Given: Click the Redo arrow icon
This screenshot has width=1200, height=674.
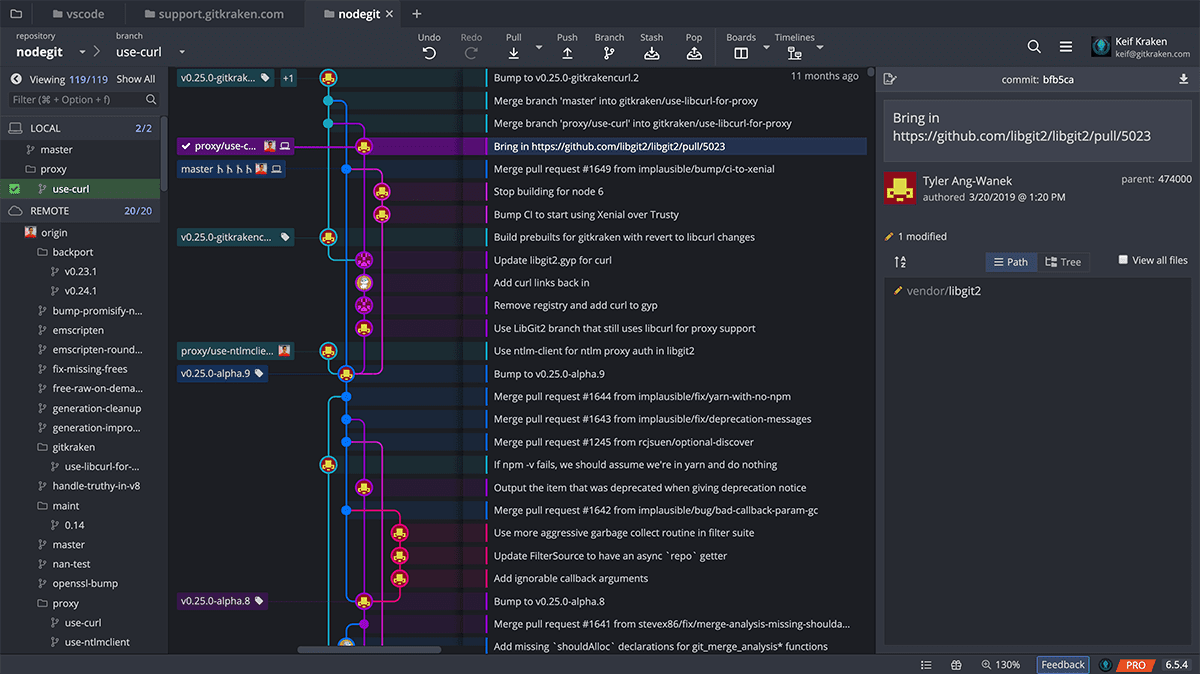Looking at the screenshot, I should click(x=471, y=54).
